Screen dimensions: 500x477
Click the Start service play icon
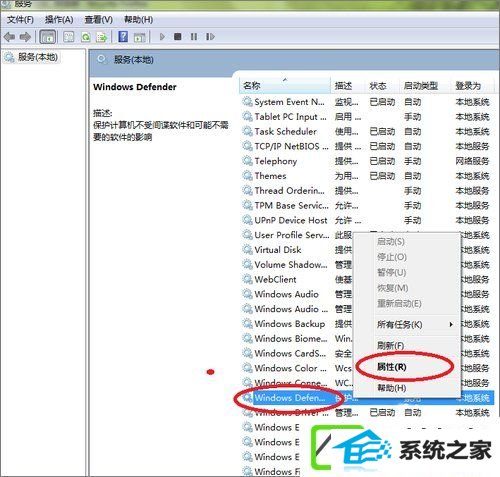pyautogui.click(x=162, y=36)
